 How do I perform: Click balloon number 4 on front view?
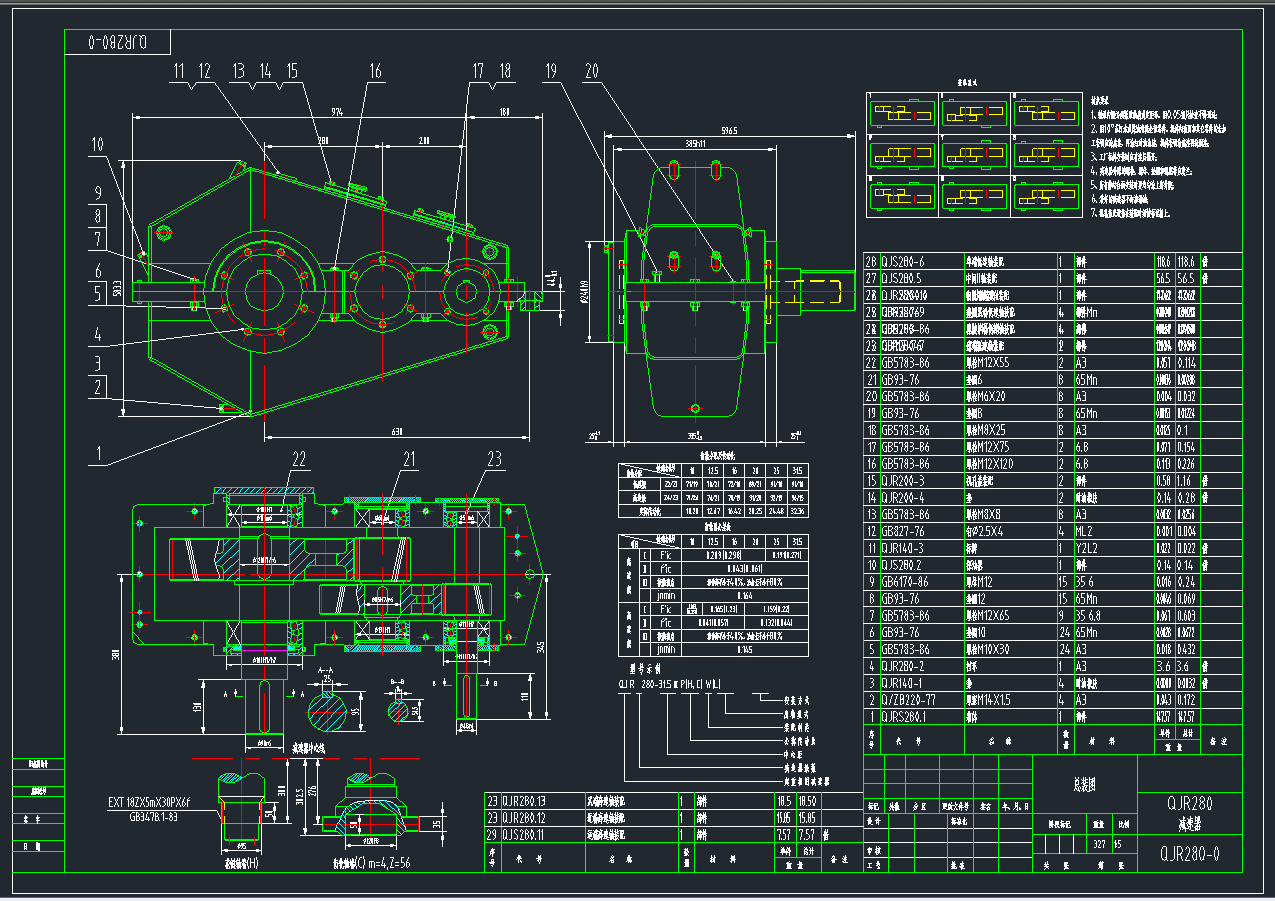99,334
